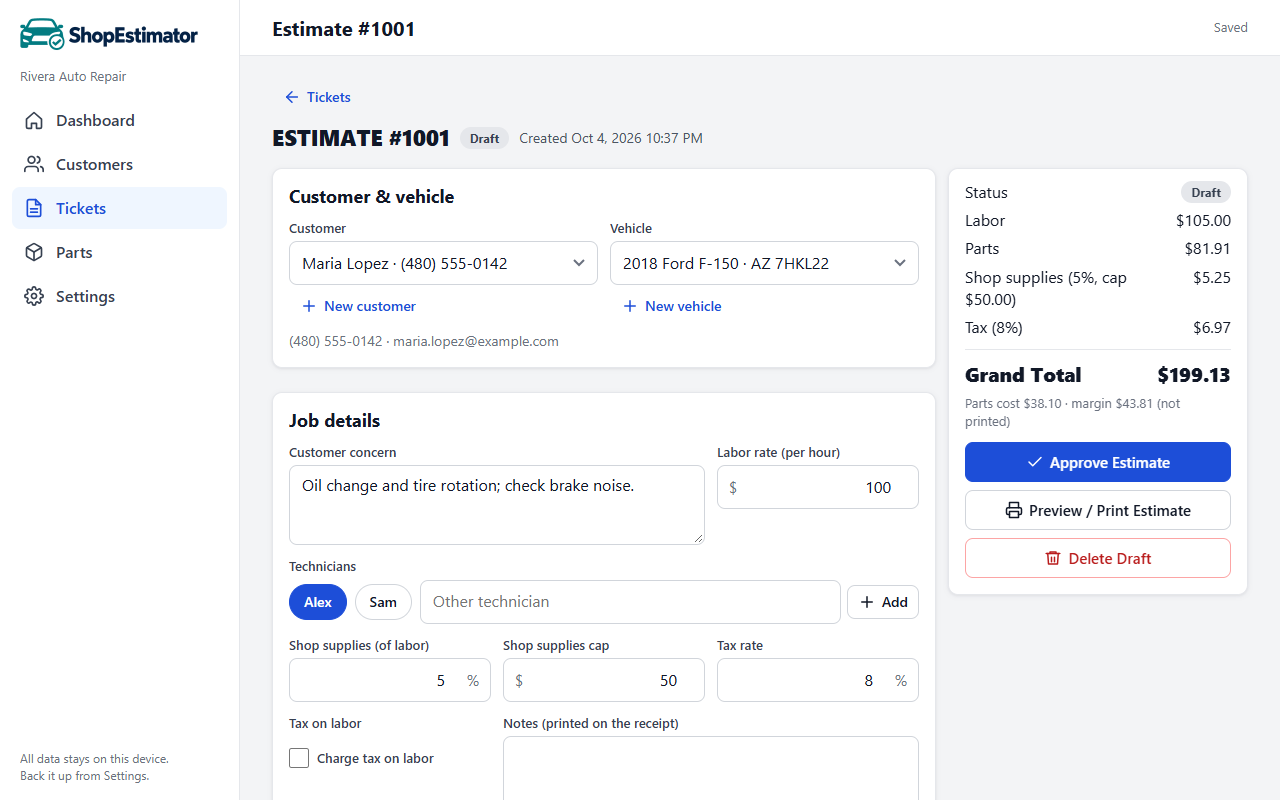Open the Vehicle dropdown showing 2018 Ford F-150

pyautogui.click(x=764, y=263)
